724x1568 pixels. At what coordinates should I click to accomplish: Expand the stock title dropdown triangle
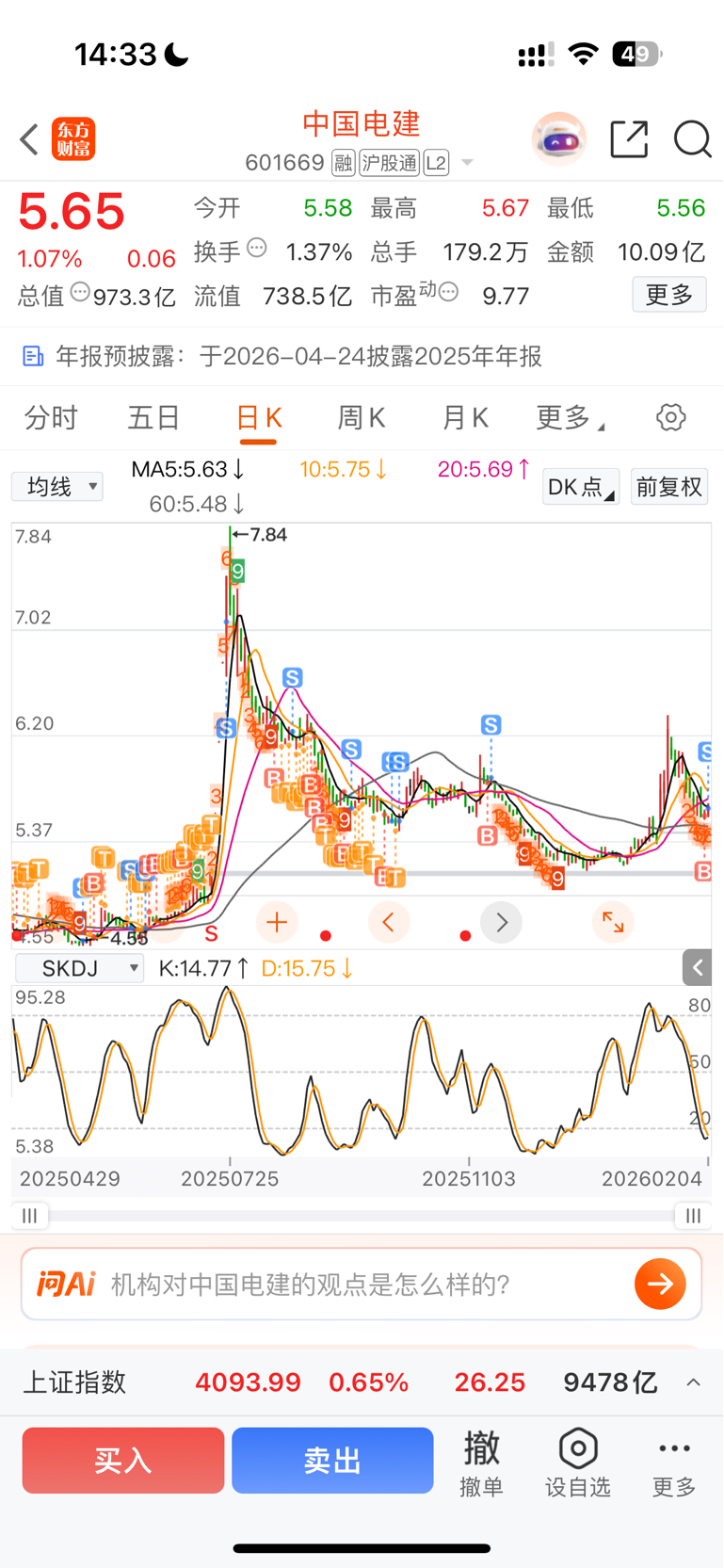(x=467, y=163)
